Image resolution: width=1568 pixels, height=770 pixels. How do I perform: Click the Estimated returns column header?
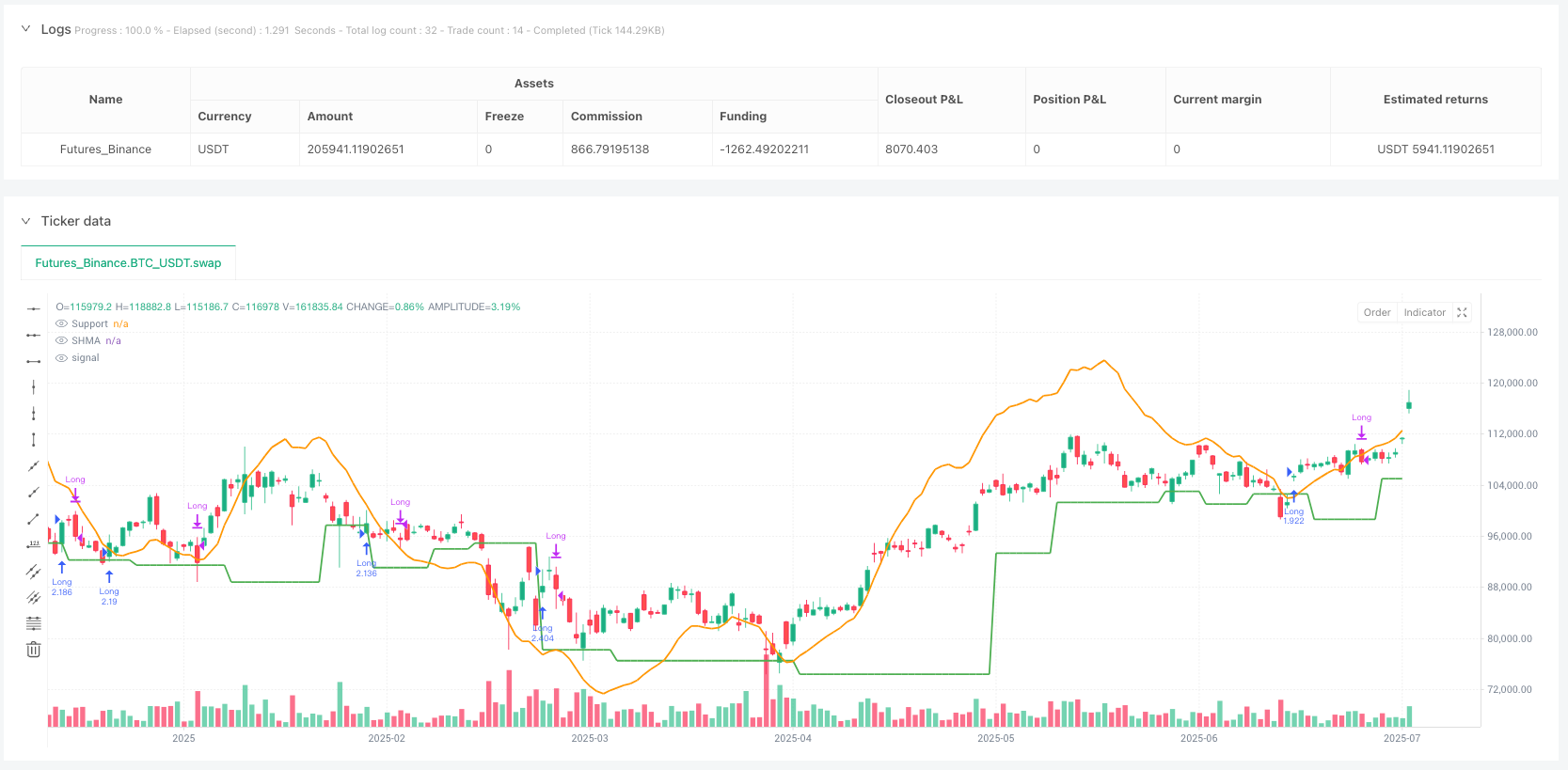(1434, 100)
